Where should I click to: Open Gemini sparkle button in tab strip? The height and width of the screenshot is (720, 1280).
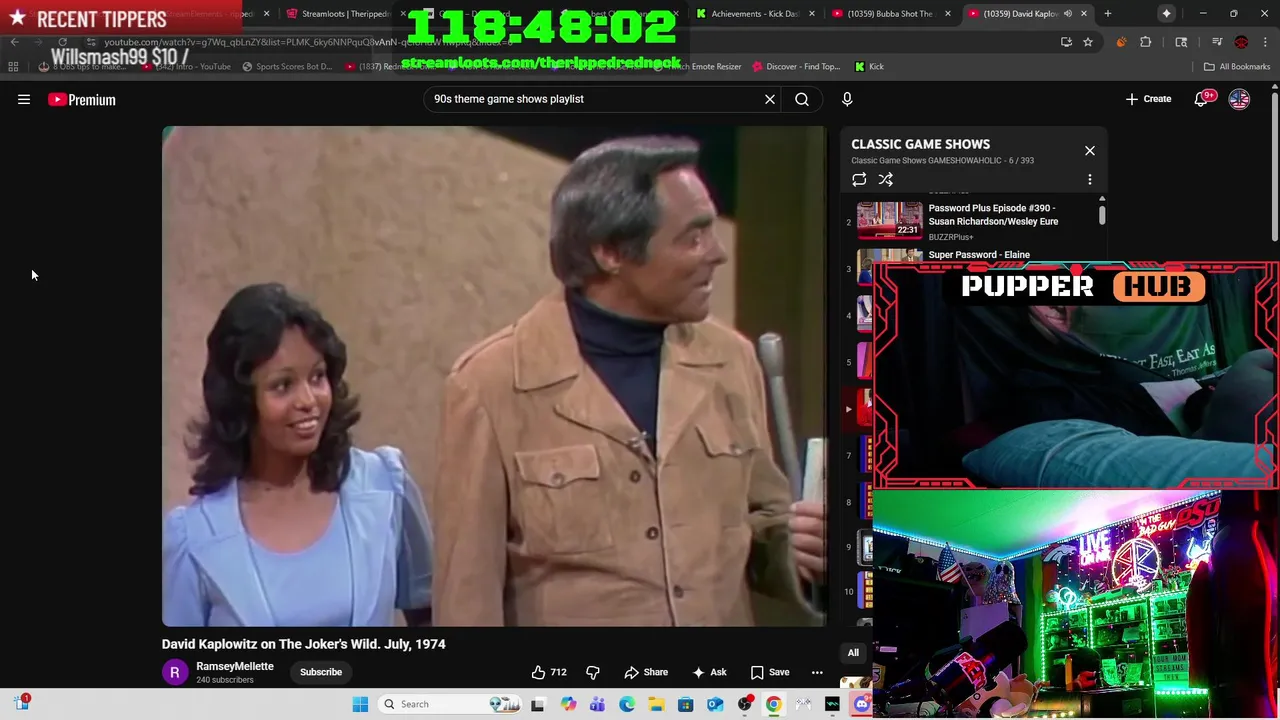[1166, 14]
